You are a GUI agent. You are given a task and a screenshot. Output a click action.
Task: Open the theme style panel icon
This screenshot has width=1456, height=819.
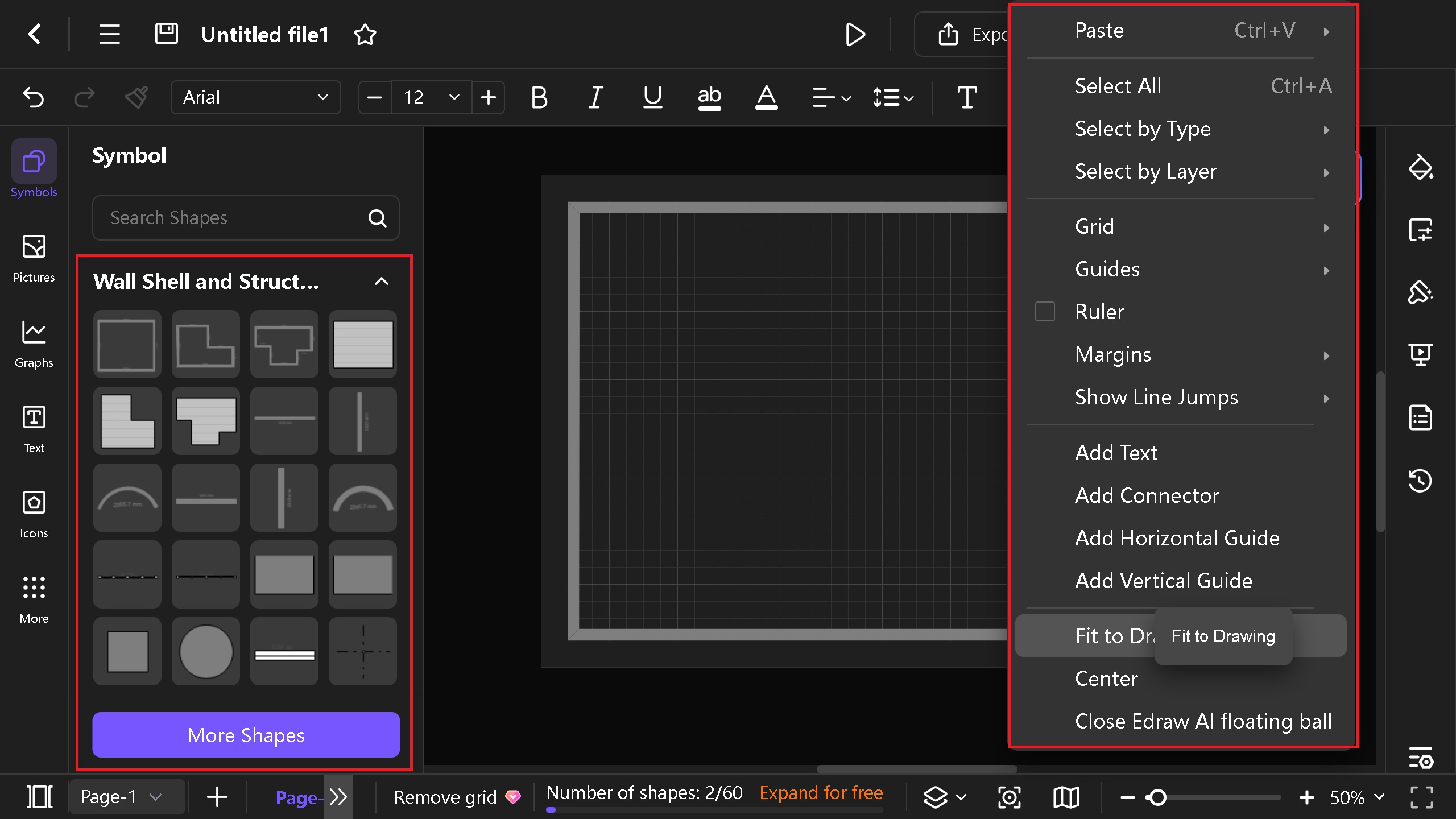coord(1420,292)
